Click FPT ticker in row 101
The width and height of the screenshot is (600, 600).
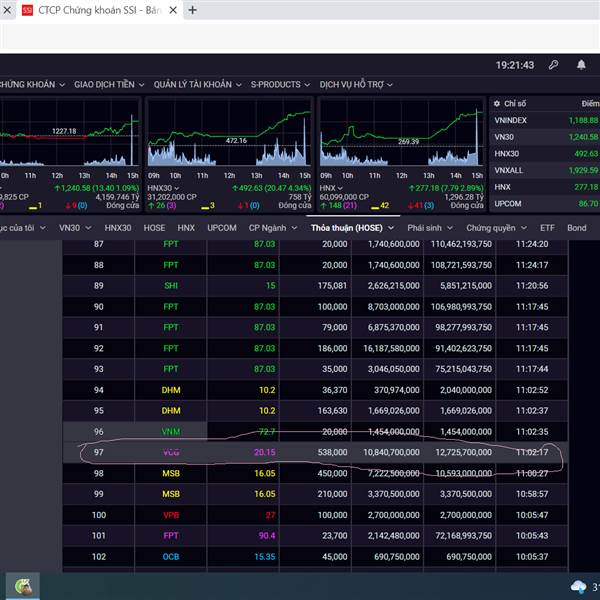point(171,536)
